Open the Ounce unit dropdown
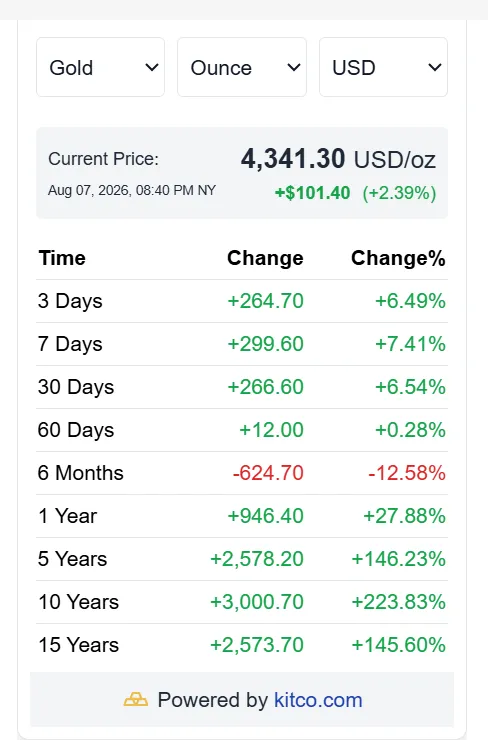488x744 pixels. (x=242, y=67)
